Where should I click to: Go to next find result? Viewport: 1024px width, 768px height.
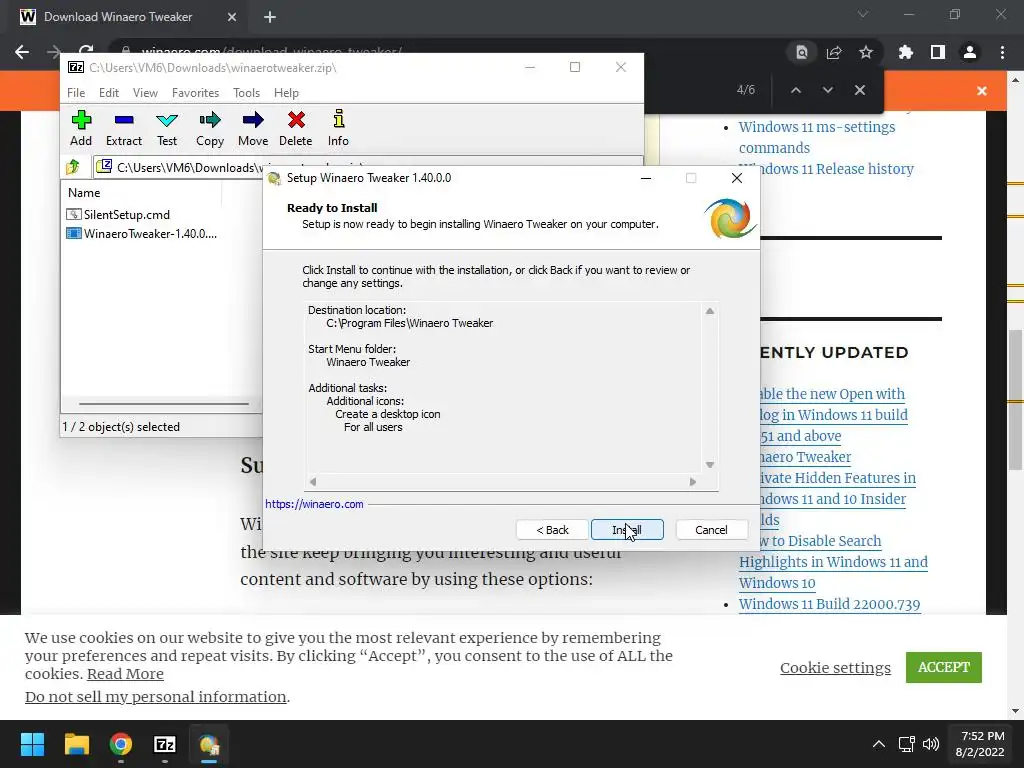pos(827,90)
